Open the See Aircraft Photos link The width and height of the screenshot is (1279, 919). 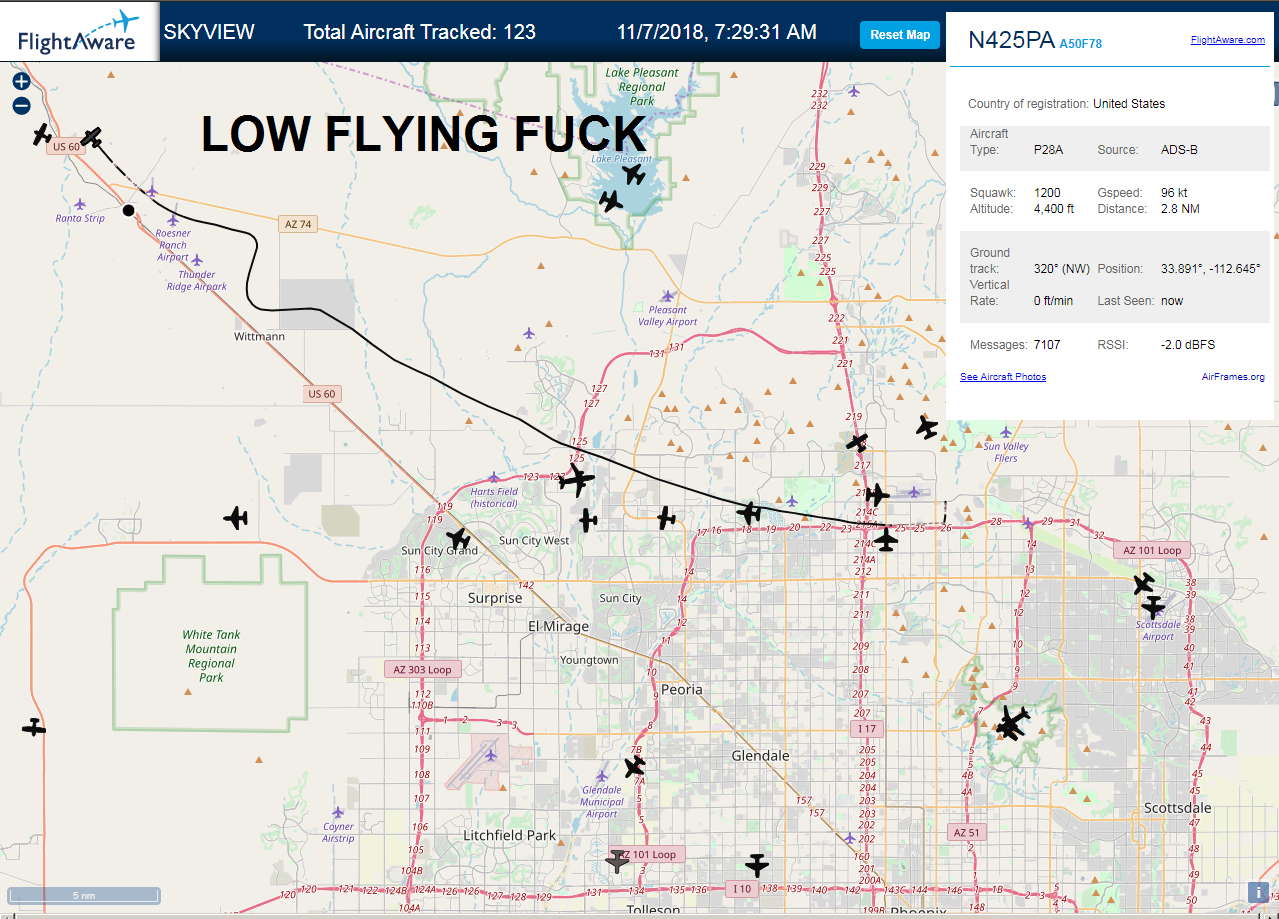1003,377
